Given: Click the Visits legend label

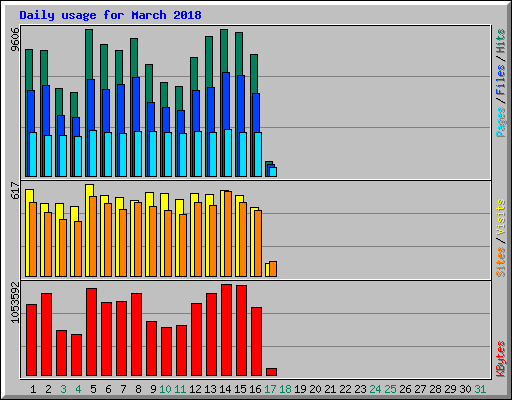Looking at the screenshot, I should click(x=500, y=217).
